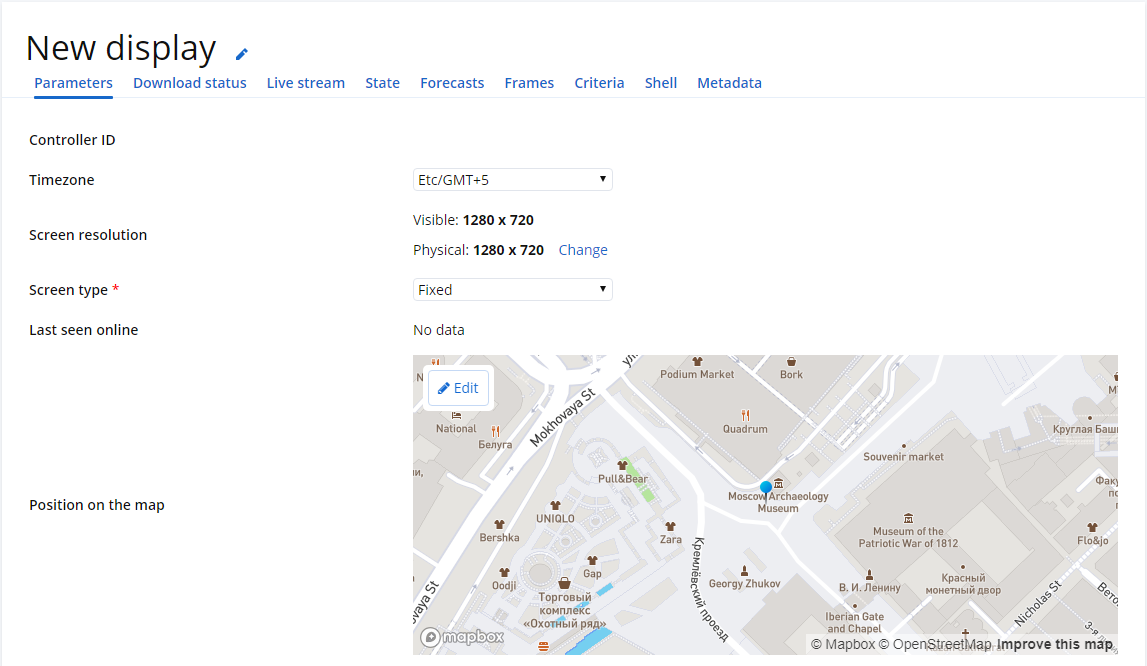The image size is (1147, 666).
Task: Click the metro station icon at map bottom
Action: pyautogui.click(x=543, y=645)
